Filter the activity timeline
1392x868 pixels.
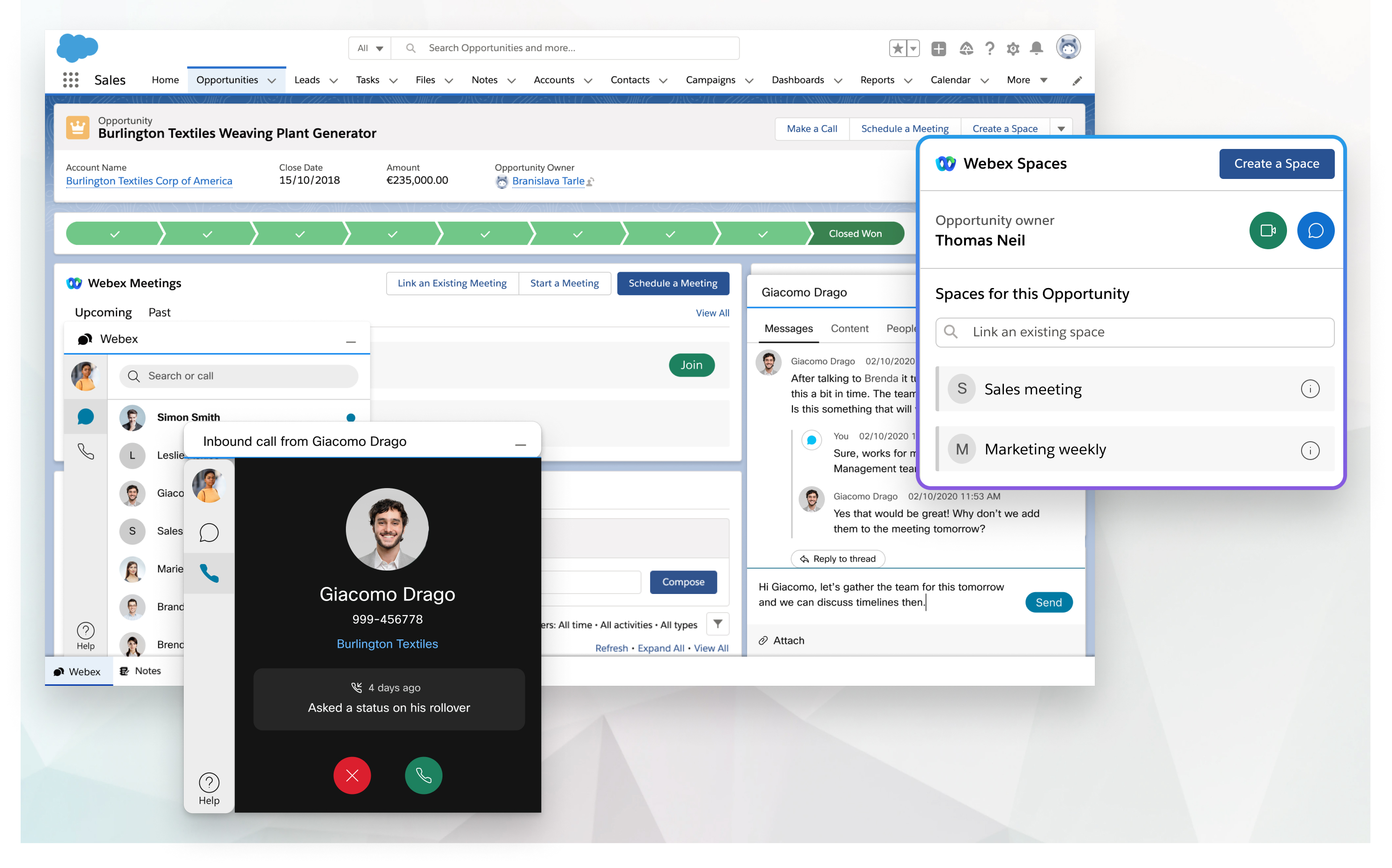point(717,624)
